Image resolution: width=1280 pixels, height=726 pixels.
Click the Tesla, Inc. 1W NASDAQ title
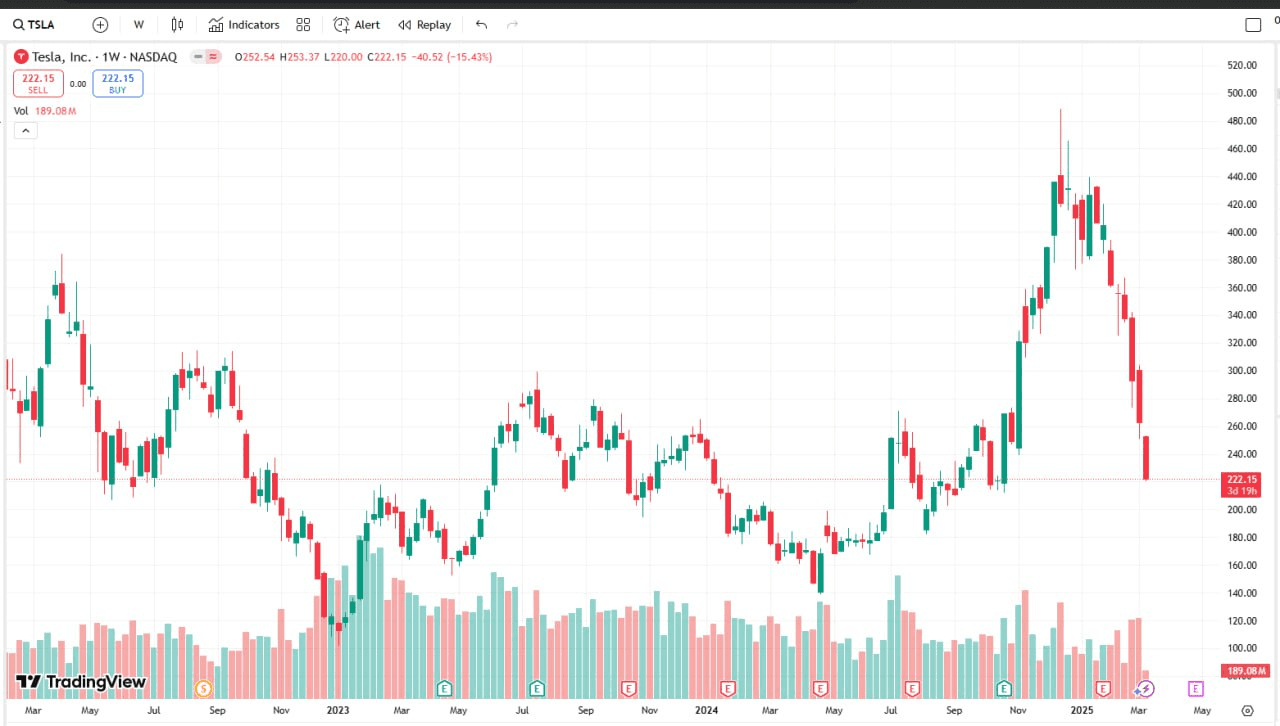point(104,57)
